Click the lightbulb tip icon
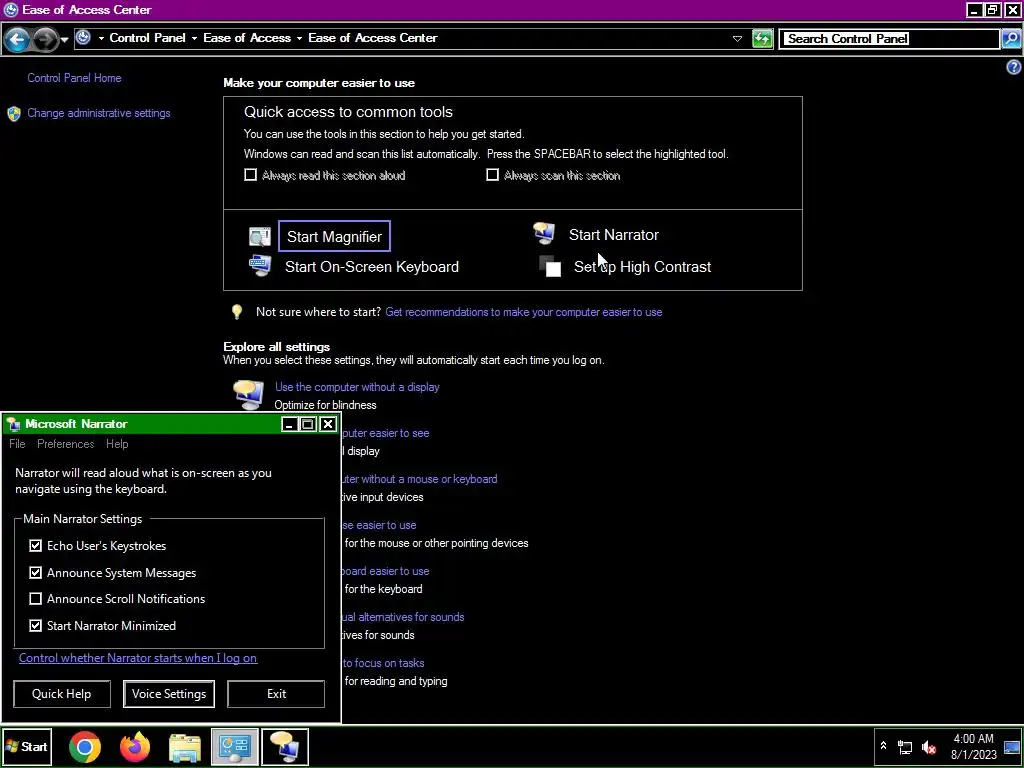Viewport: 1024px width, 768px height. tap(237, 312)
